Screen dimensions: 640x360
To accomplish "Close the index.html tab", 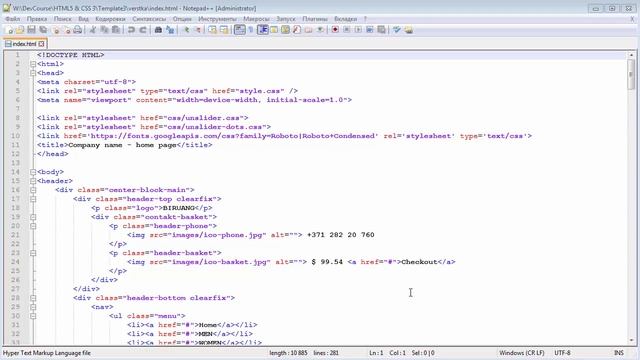I will 41,44.
